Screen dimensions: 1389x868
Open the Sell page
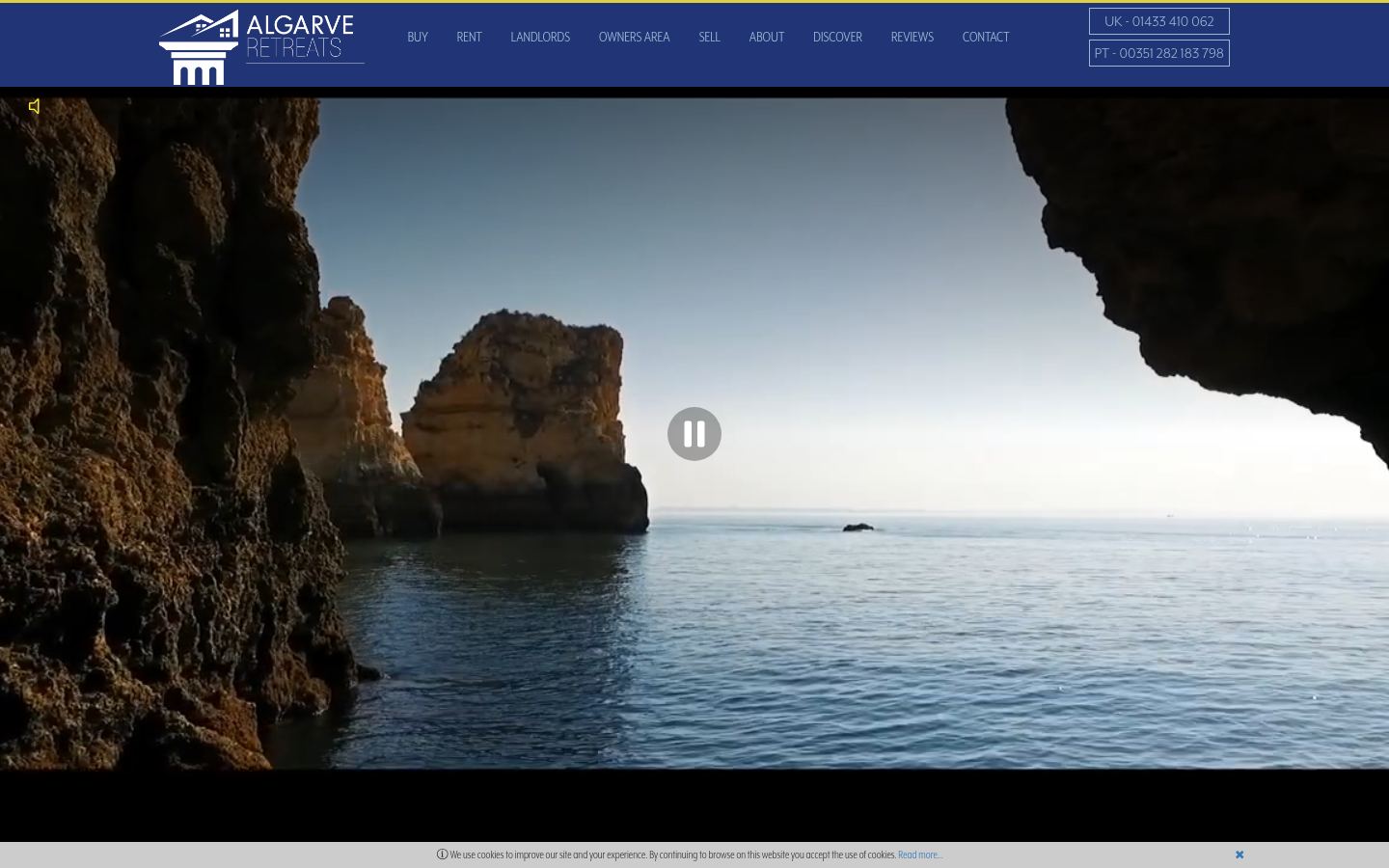(x=709, y=37)
